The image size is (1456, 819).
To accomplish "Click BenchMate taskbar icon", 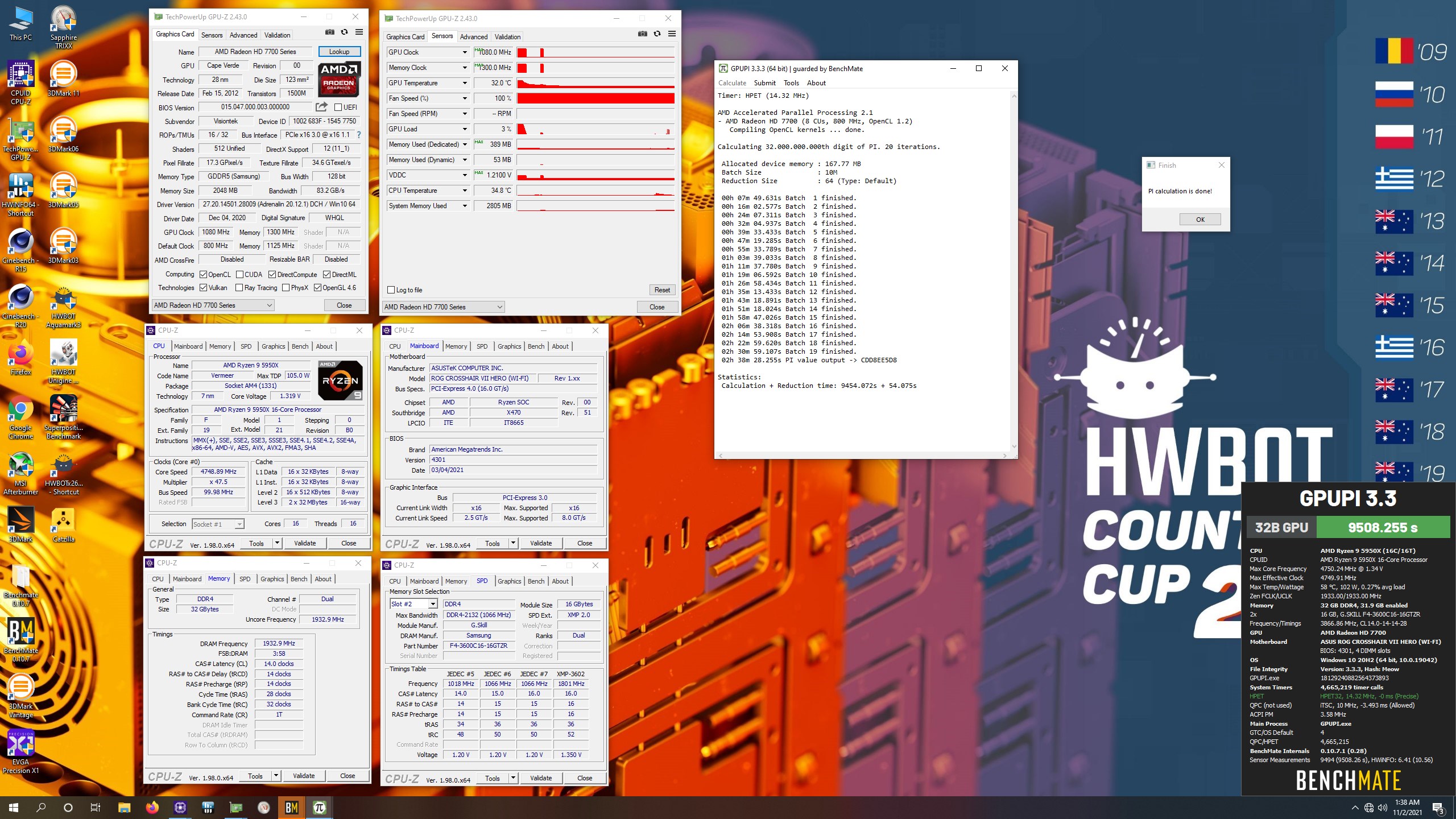I will point(291,807).
